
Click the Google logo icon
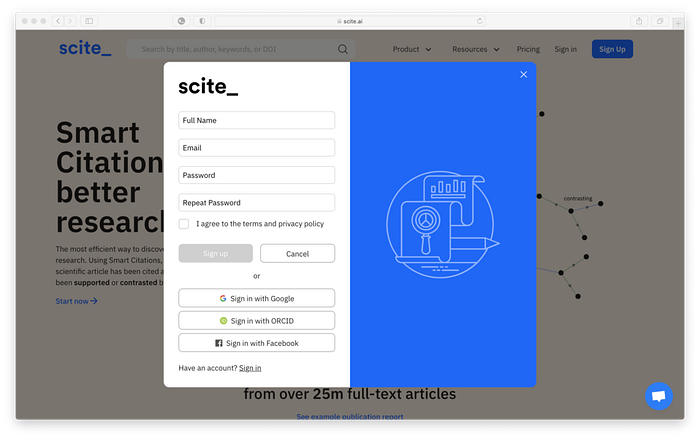pos(223,298)
